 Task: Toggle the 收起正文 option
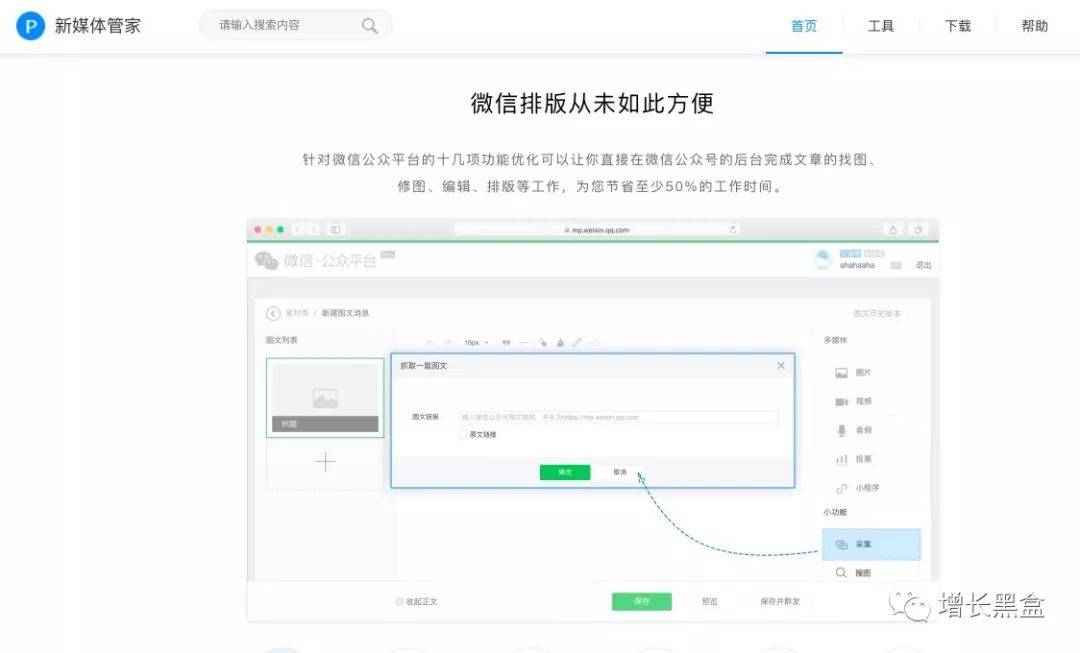tap(416, 601)
